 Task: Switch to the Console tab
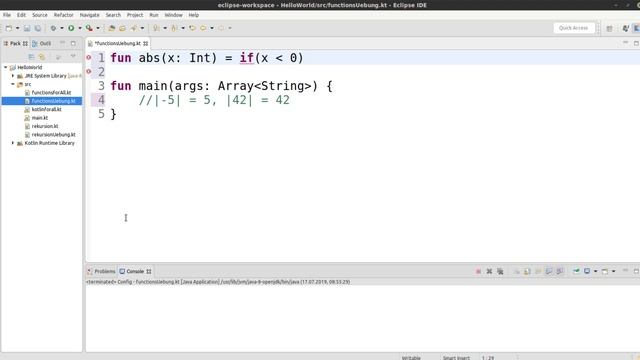click(x=135, y=271)
